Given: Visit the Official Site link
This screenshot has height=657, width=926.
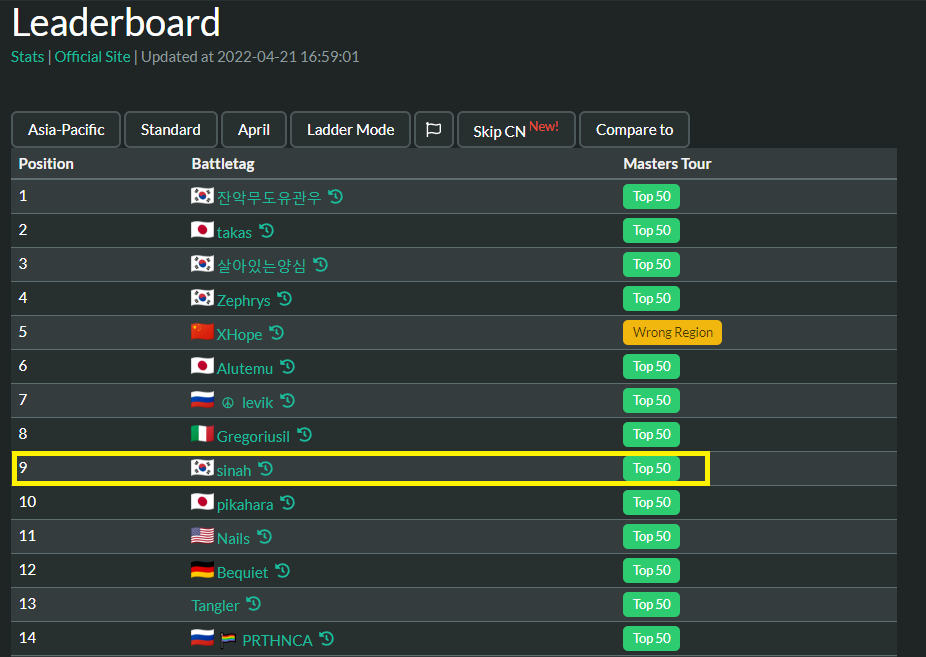Looking at the screenshot, I should pos(92,57).
